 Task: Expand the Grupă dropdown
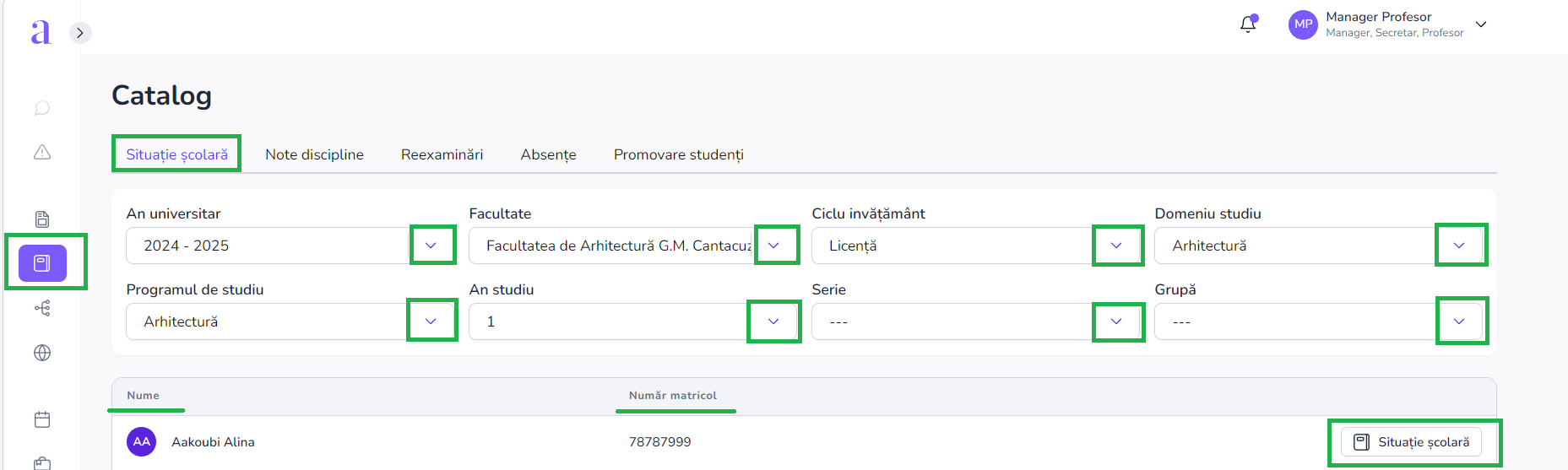coord(1459,321)
